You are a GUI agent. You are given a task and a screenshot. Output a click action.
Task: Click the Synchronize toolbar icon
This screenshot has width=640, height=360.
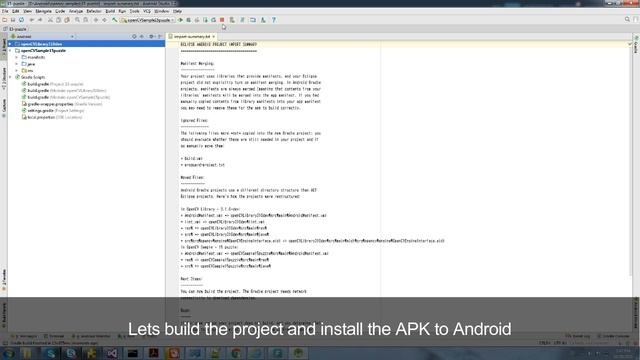point(22,20)
